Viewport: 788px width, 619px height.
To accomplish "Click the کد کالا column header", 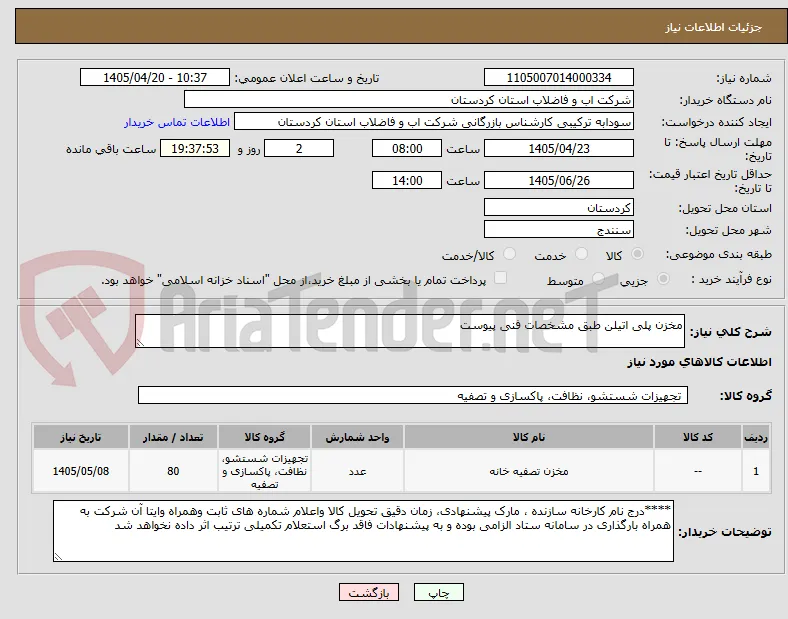I will [x=698, y=437].
